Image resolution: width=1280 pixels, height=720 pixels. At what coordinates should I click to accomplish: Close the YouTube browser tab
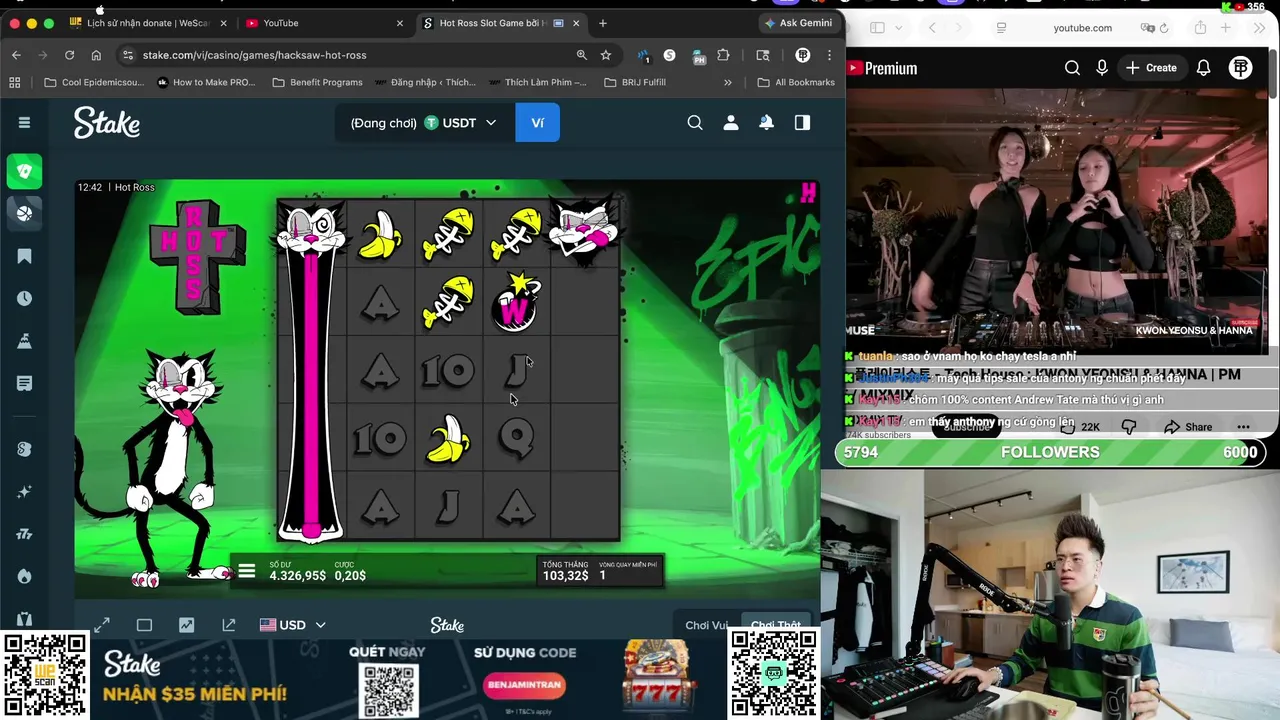pos(400,23)
